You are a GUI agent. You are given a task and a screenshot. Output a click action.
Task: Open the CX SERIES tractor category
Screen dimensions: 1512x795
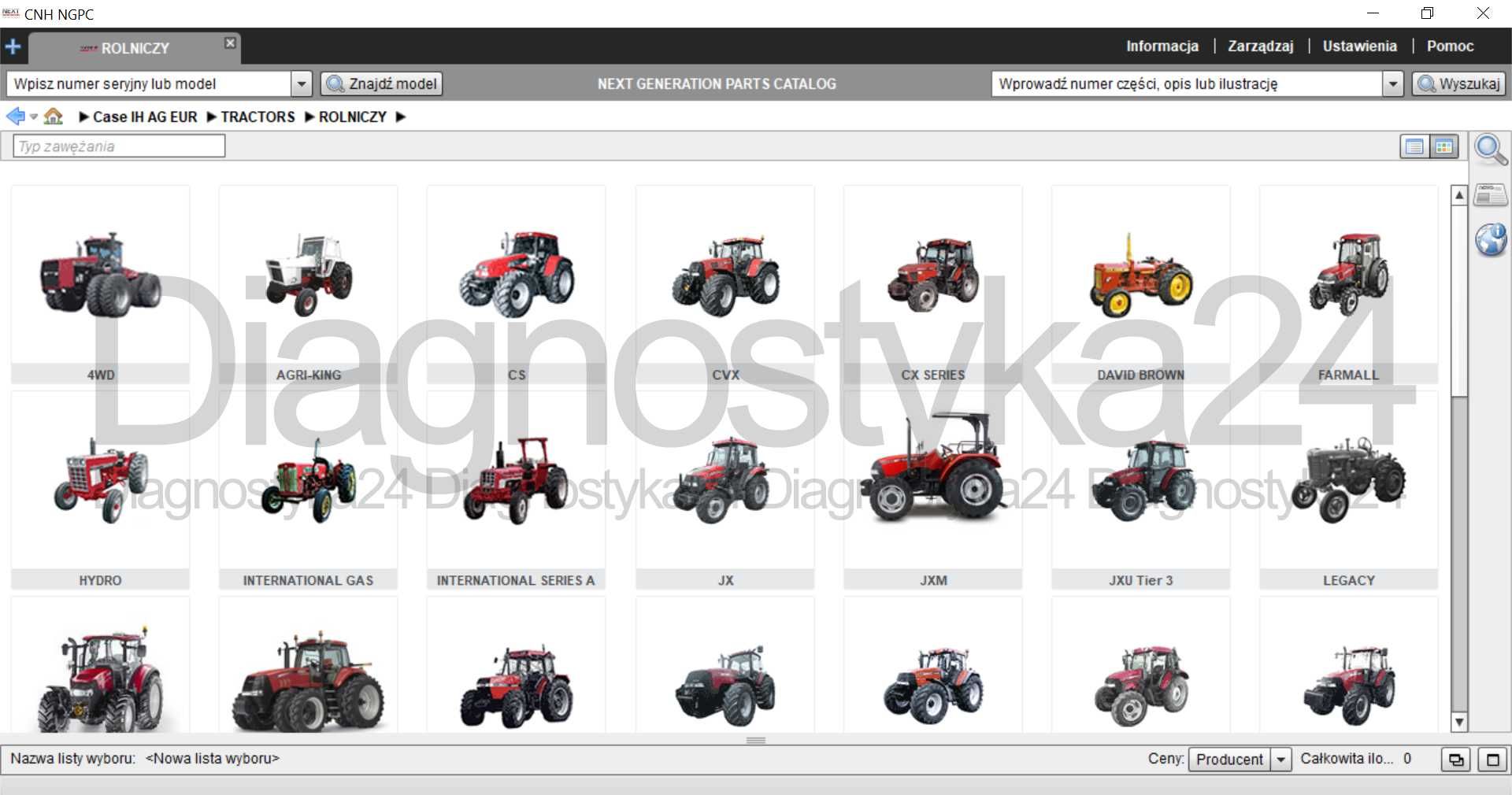coord(933,285)
